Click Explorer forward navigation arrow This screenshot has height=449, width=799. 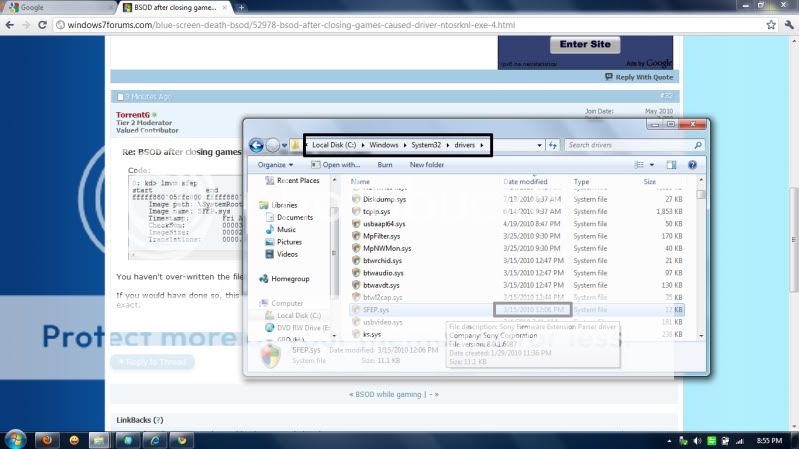click(273, 145)
